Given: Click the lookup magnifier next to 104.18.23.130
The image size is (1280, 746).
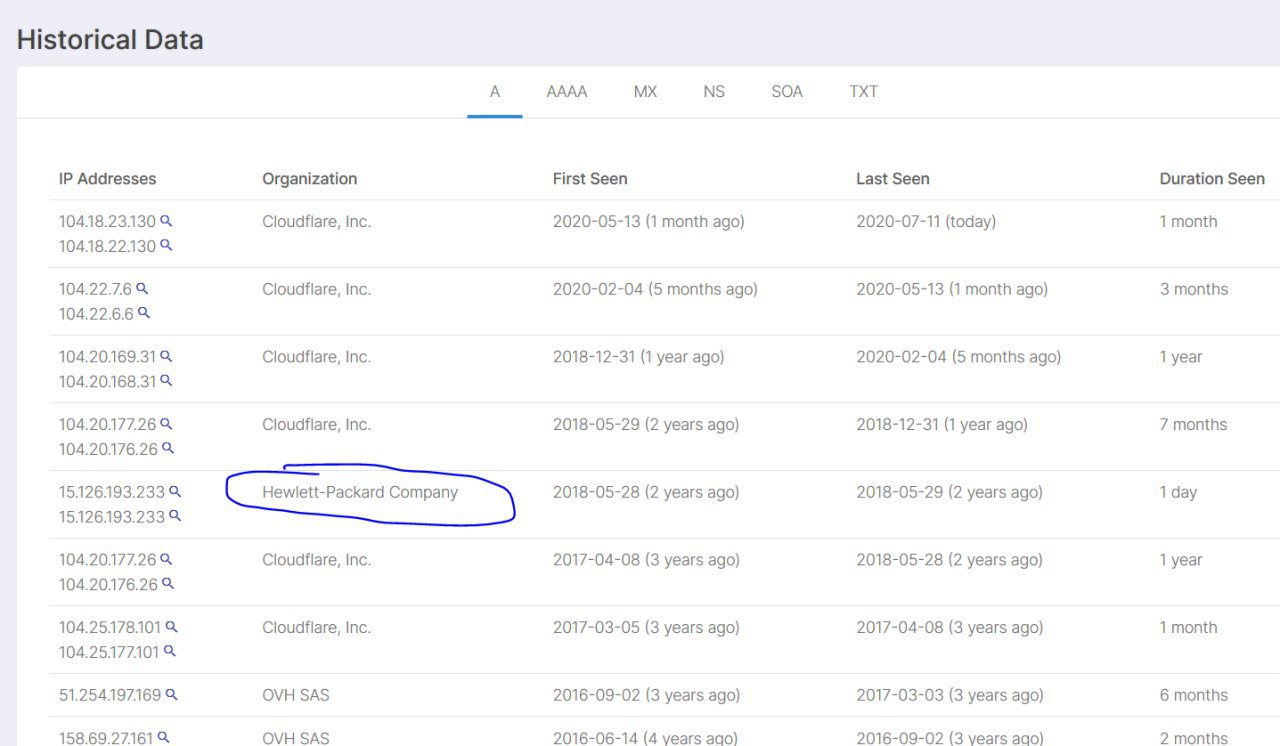Looking at the screenshot, I should (x=167, y=221).
